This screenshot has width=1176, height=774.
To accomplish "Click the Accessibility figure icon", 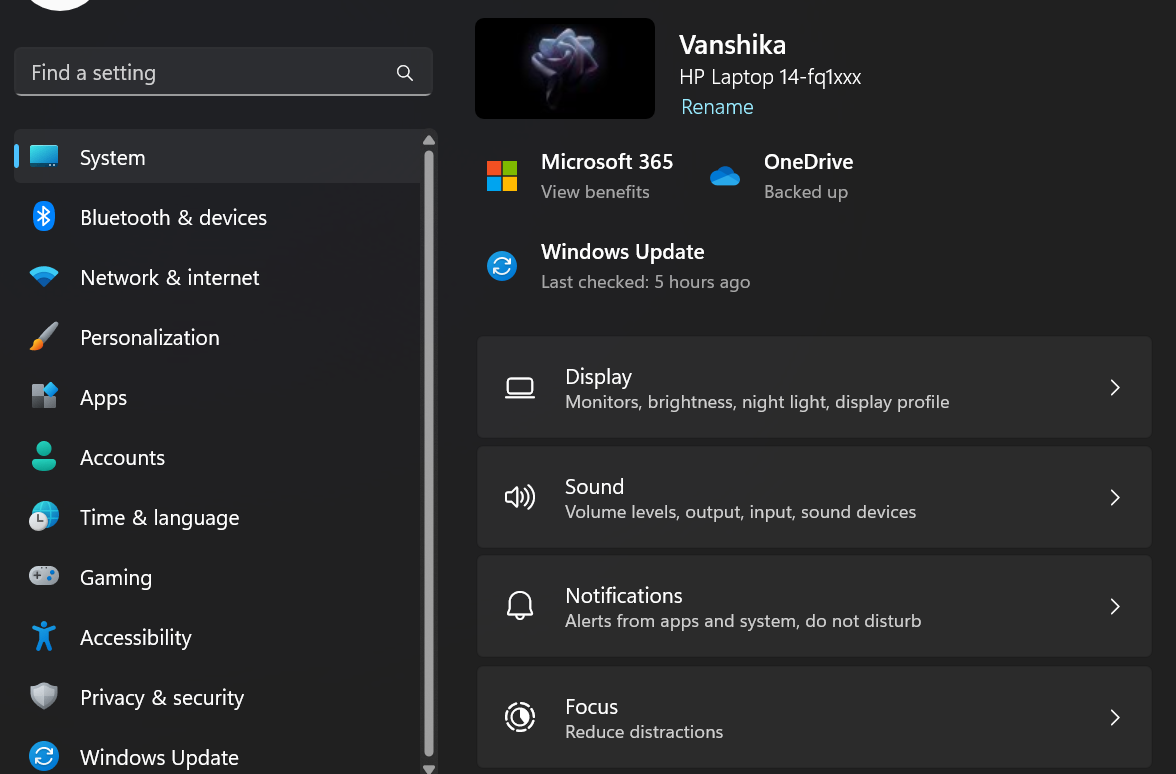I will (x=44, y=637).
